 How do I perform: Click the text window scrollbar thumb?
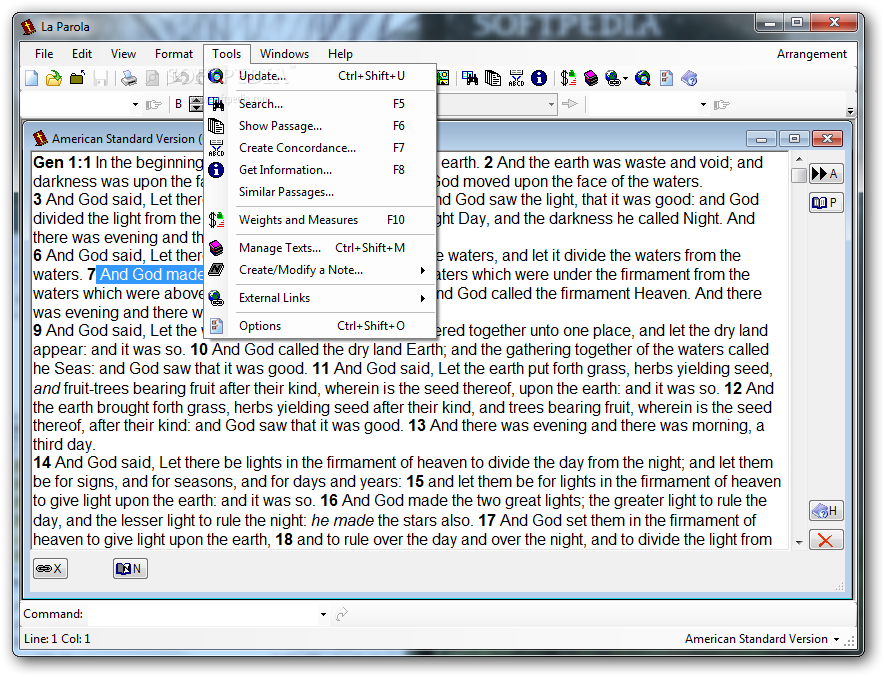pyautogui.click(x=799, y=175)
